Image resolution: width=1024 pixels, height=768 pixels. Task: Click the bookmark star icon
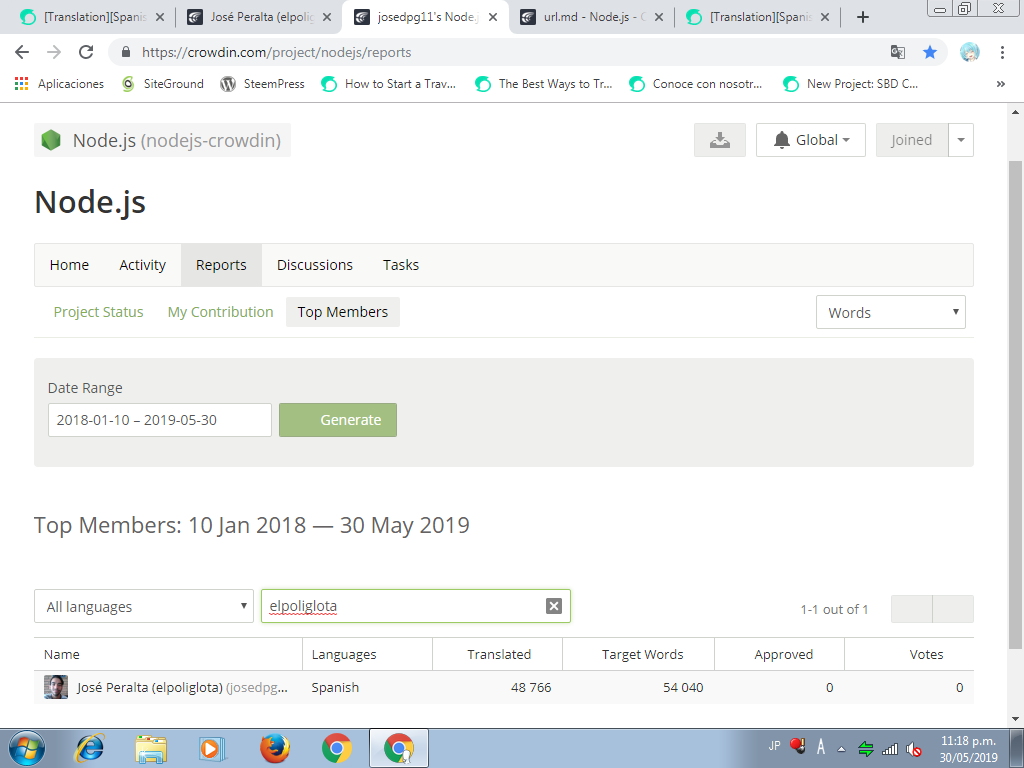930,52
